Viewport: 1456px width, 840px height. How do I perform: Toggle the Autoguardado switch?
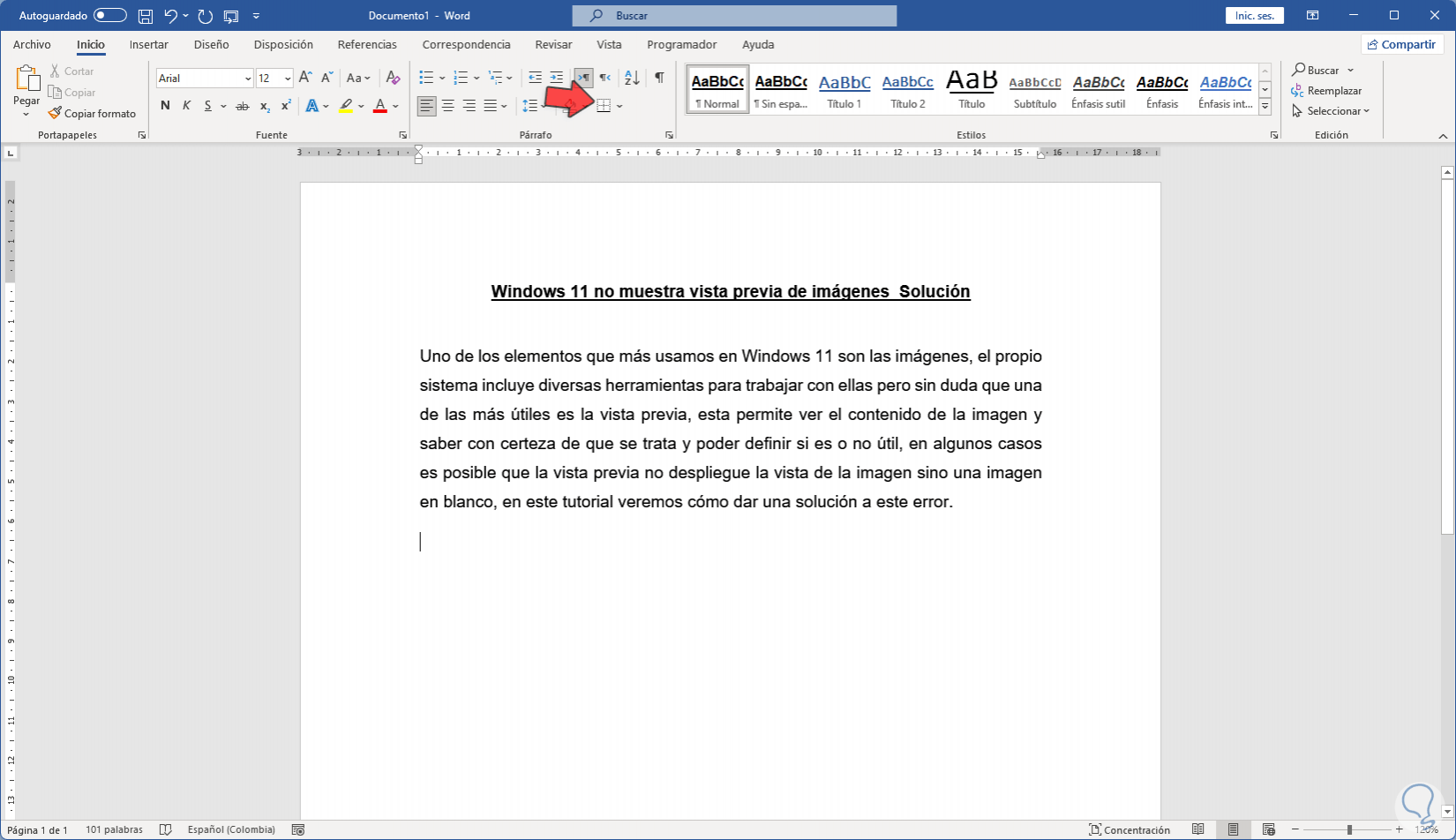110,16
